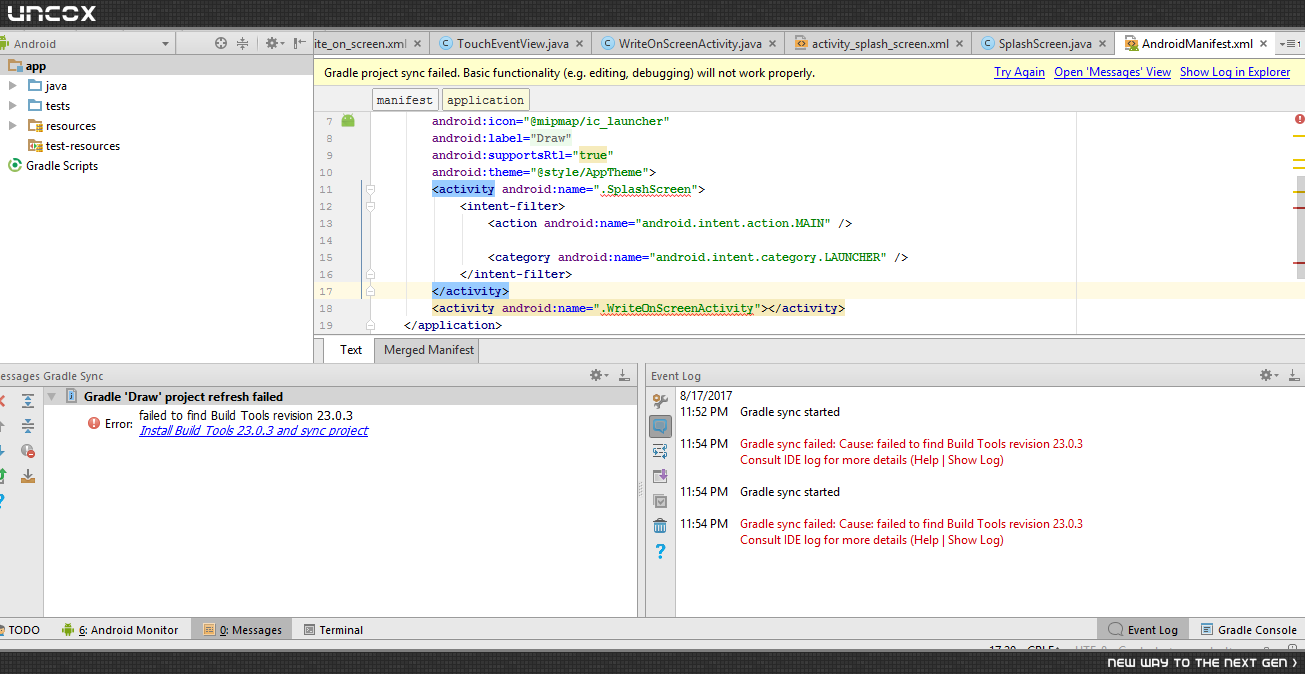This screenshot has width=1305, height=674.
Task: Collapse the activity fold marker on line 11
Action: (370, 189)
